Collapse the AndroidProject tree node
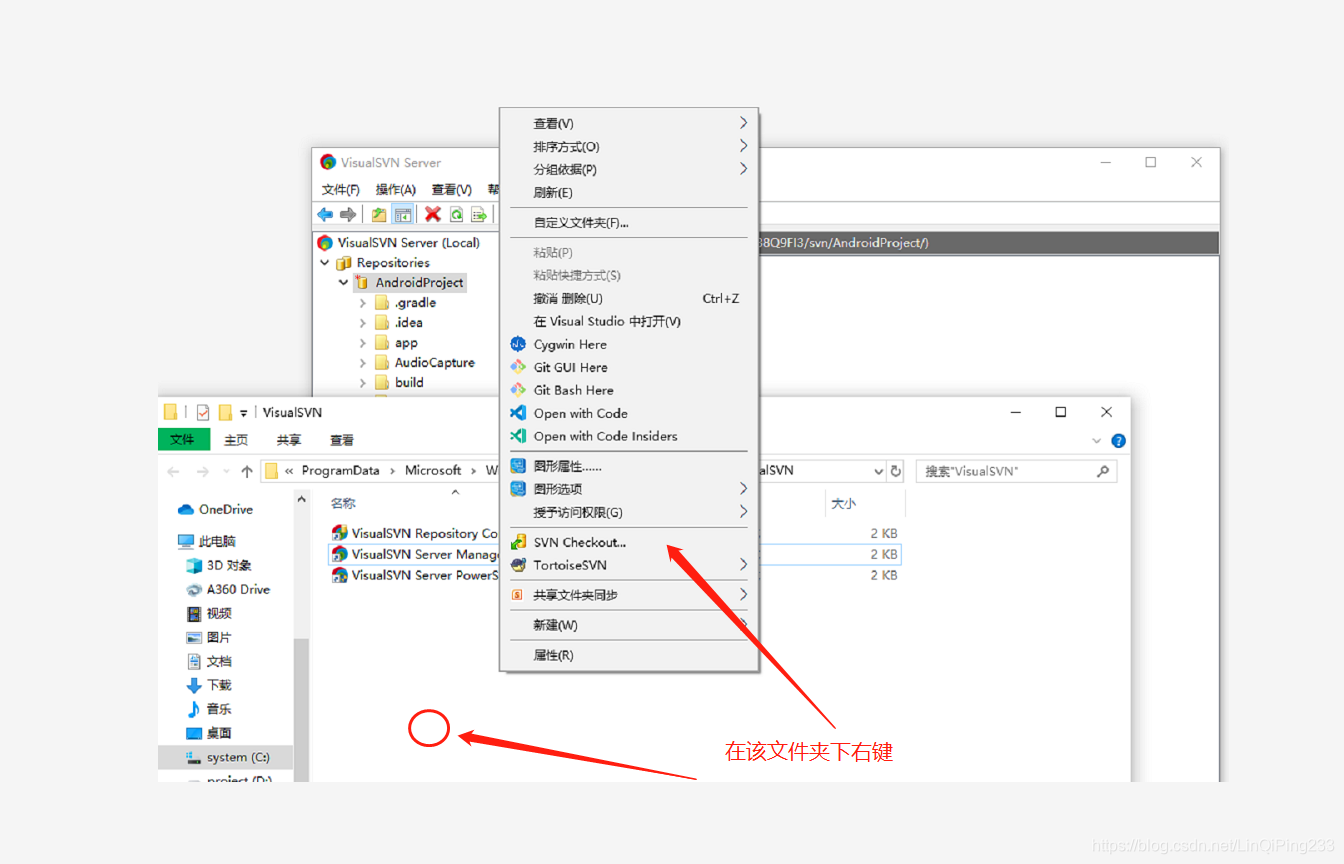 (x=344, y=283)
